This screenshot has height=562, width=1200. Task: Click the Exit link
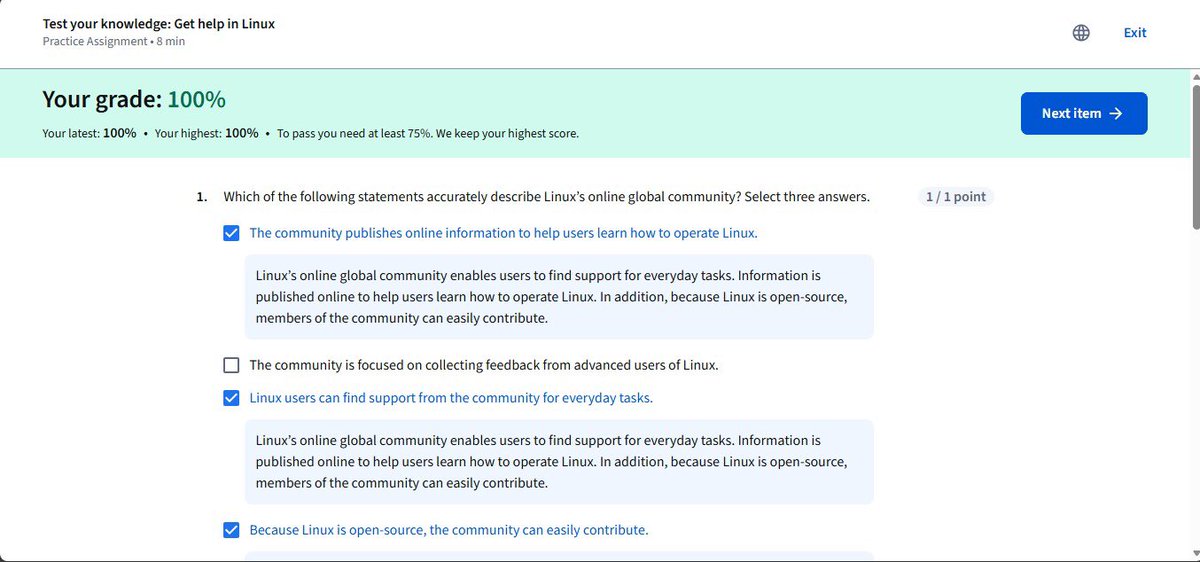(1135, 33)
